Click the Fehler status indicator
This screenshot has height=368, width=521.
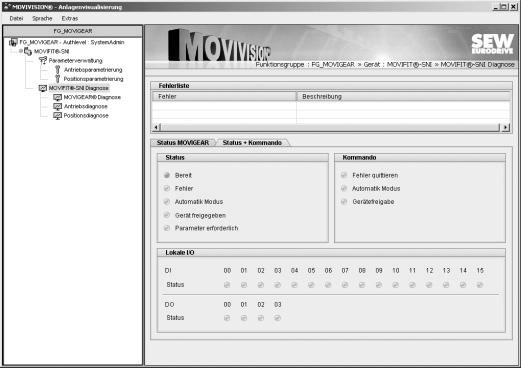tap(167, 188)
